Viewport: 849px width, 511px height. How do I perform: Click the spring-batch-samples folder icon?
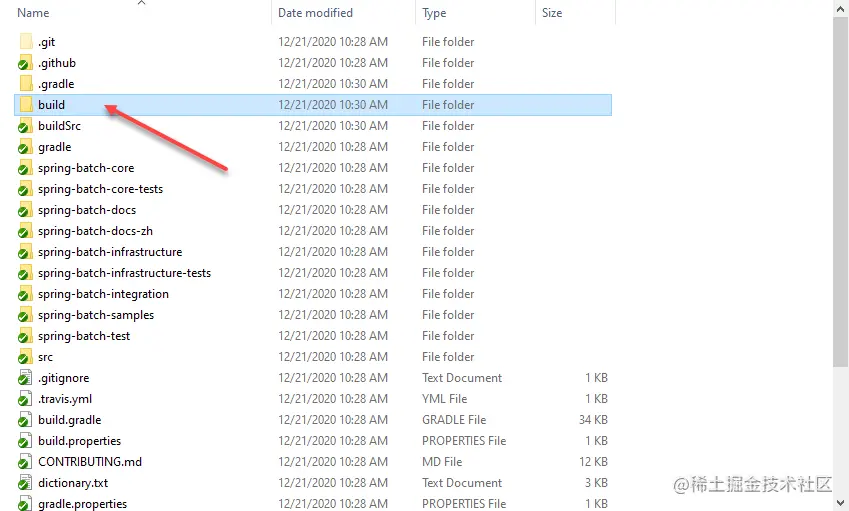click(x=25, y=315)
